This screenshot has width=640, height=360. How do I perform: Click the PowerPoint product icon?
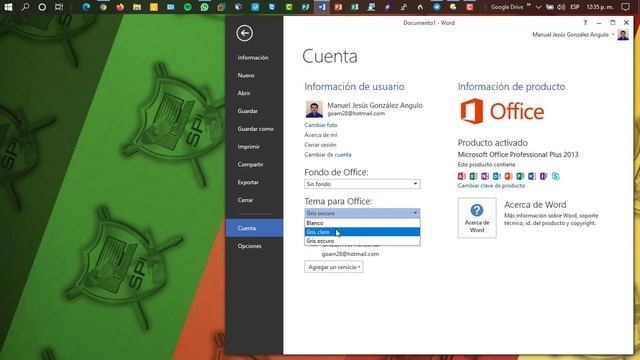(508, 176)
